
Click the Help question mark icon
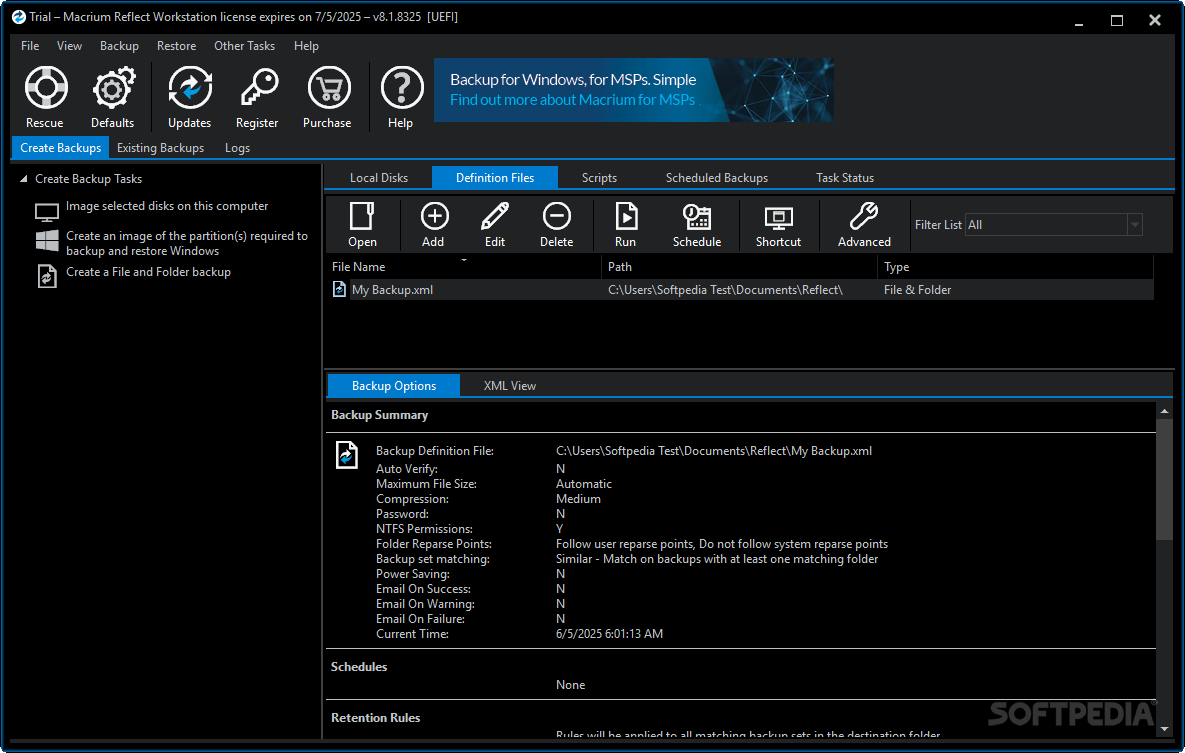point(401,88)
